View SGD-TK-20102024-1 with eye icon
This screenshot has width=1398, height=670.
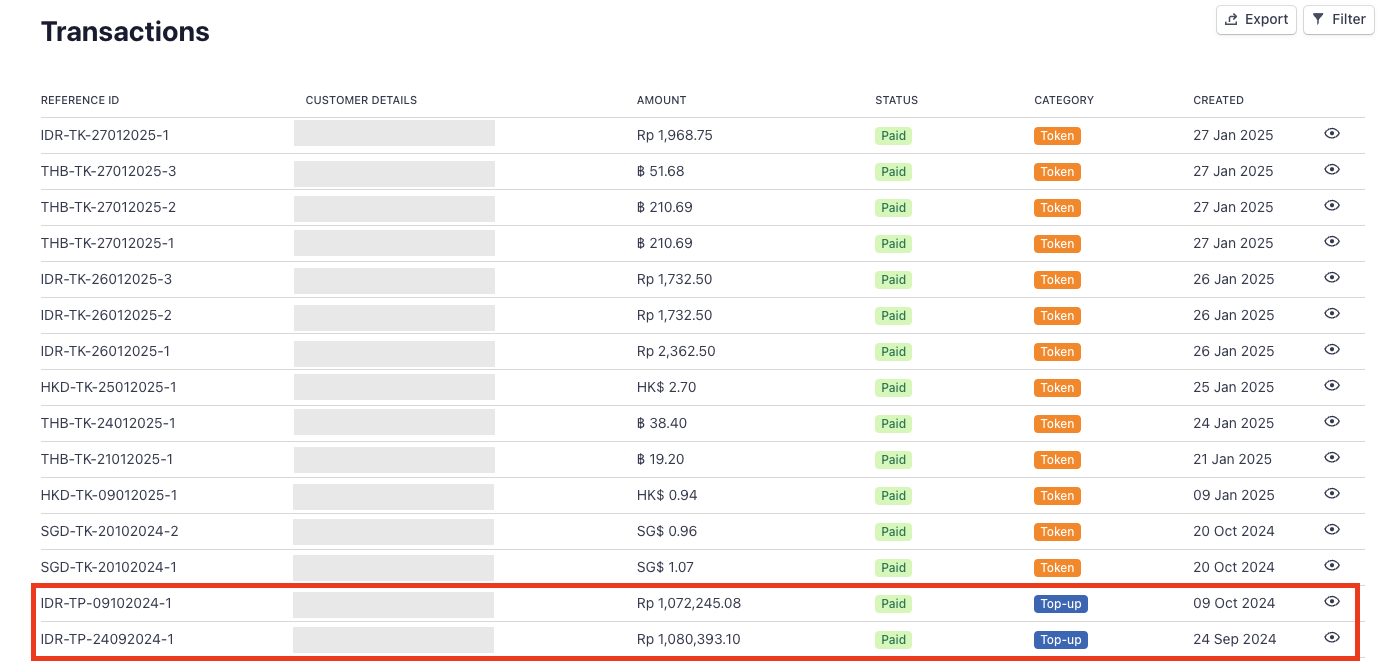pos(1332,566)
